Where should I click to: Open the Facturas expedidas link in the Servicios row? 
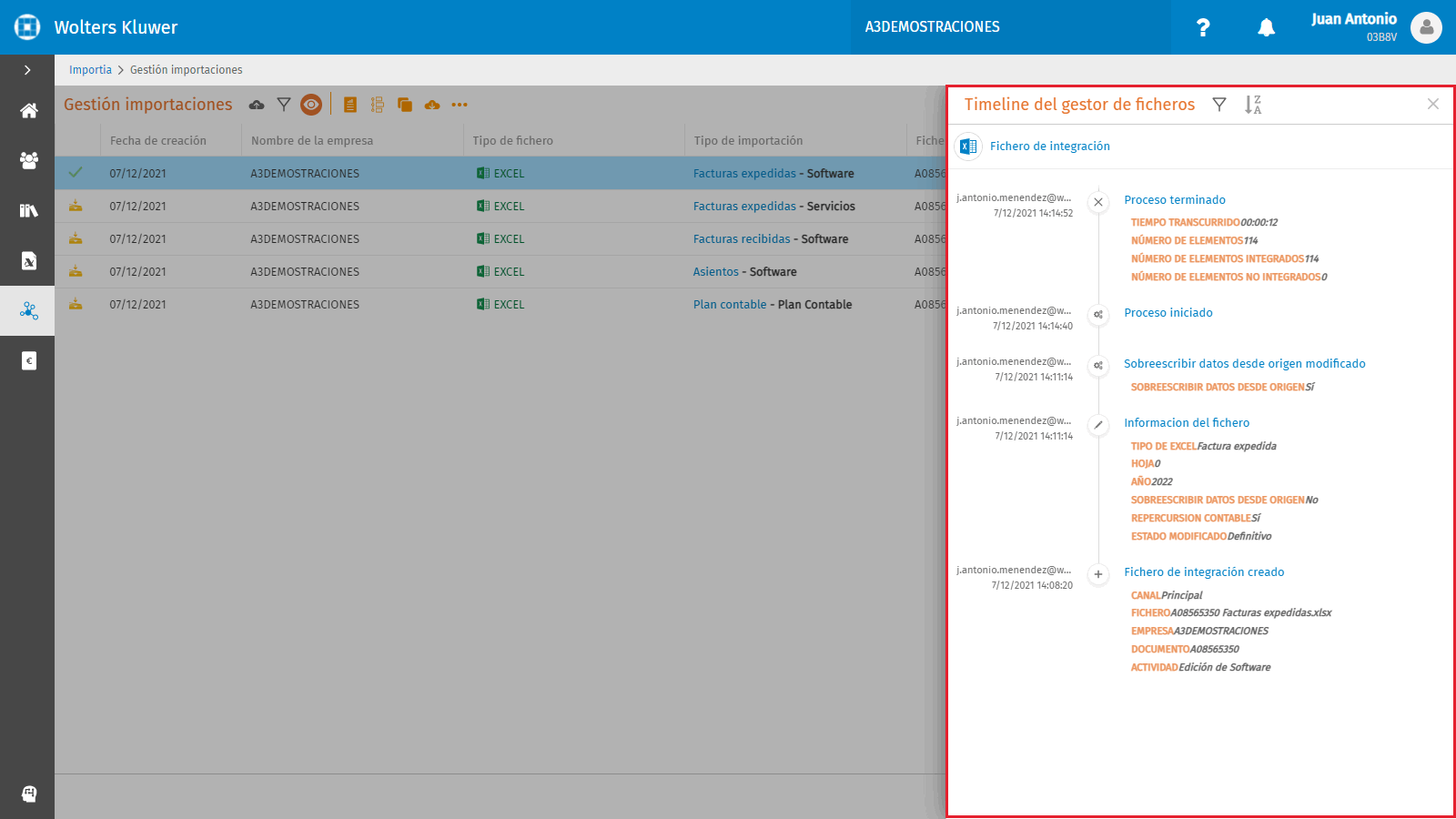[744, 207]
